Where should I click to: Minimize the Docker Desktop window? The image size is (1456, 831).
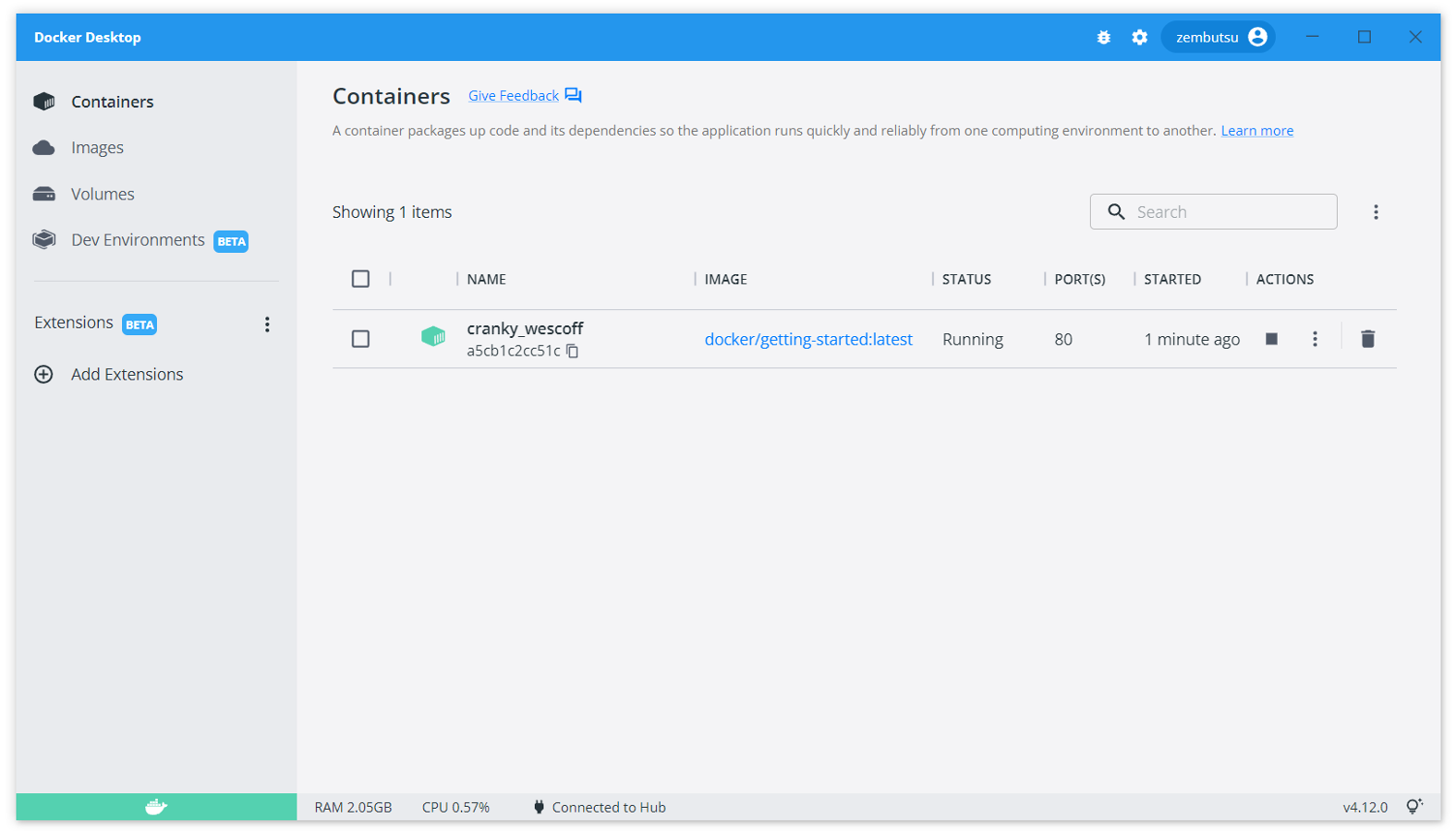click(x=1312, y=37)
